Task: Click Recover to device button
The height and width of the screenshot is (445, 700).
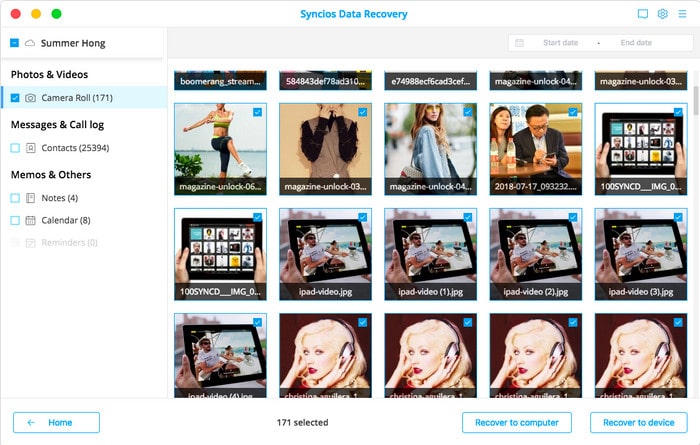Action: pos(638,422)
